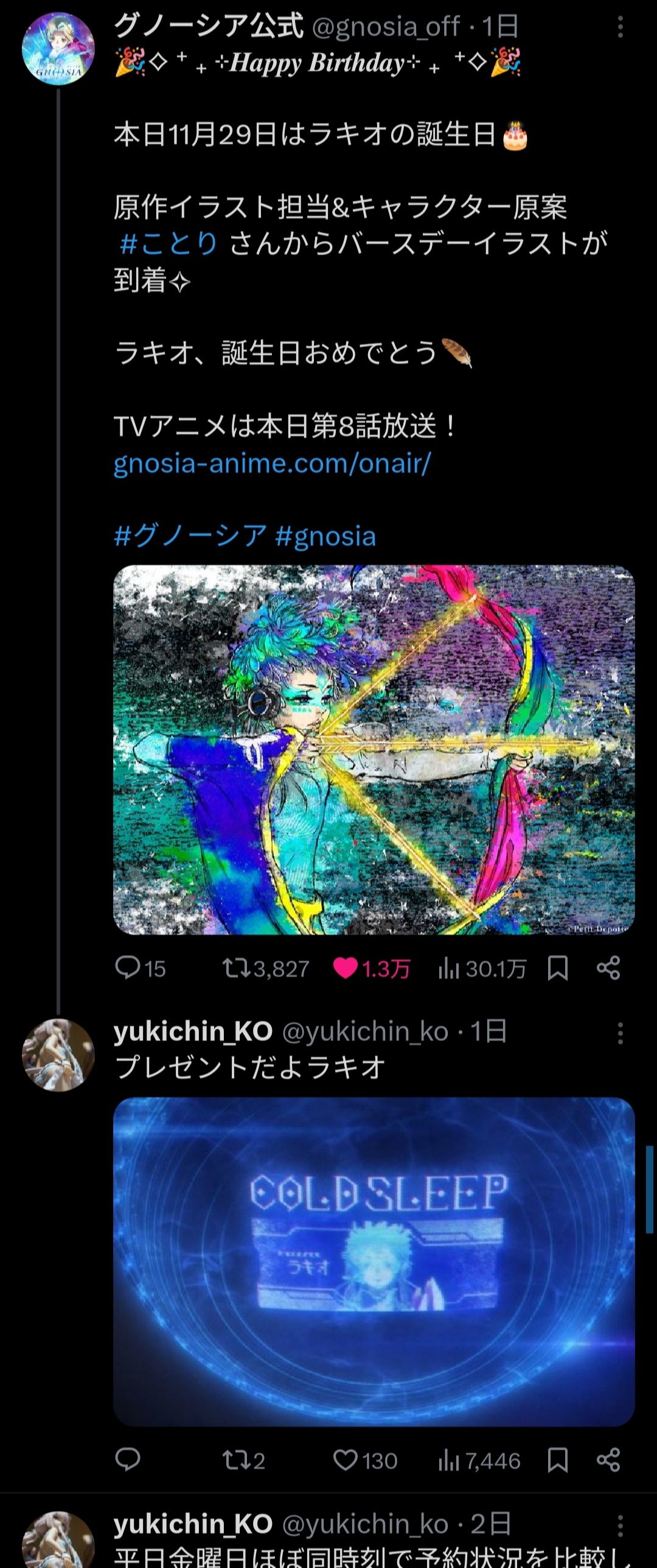
Task: Tap the #グノーシア hashtag
Action: (190, 536)
